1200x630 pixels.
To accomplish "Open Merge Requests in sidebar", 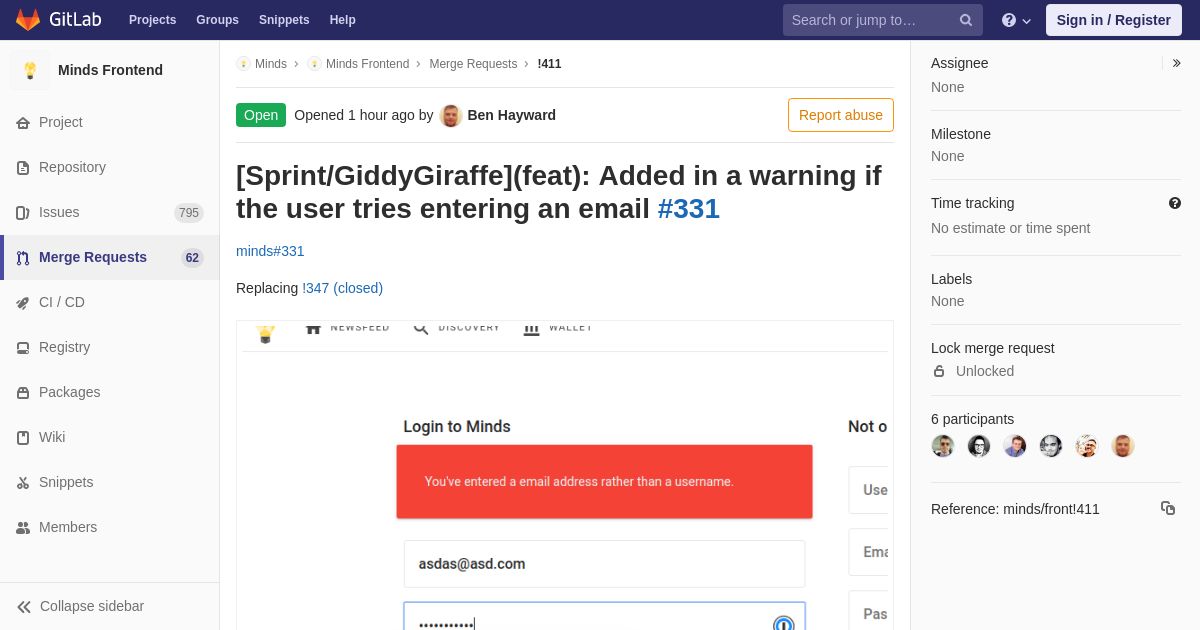I will tap(110, 257).
